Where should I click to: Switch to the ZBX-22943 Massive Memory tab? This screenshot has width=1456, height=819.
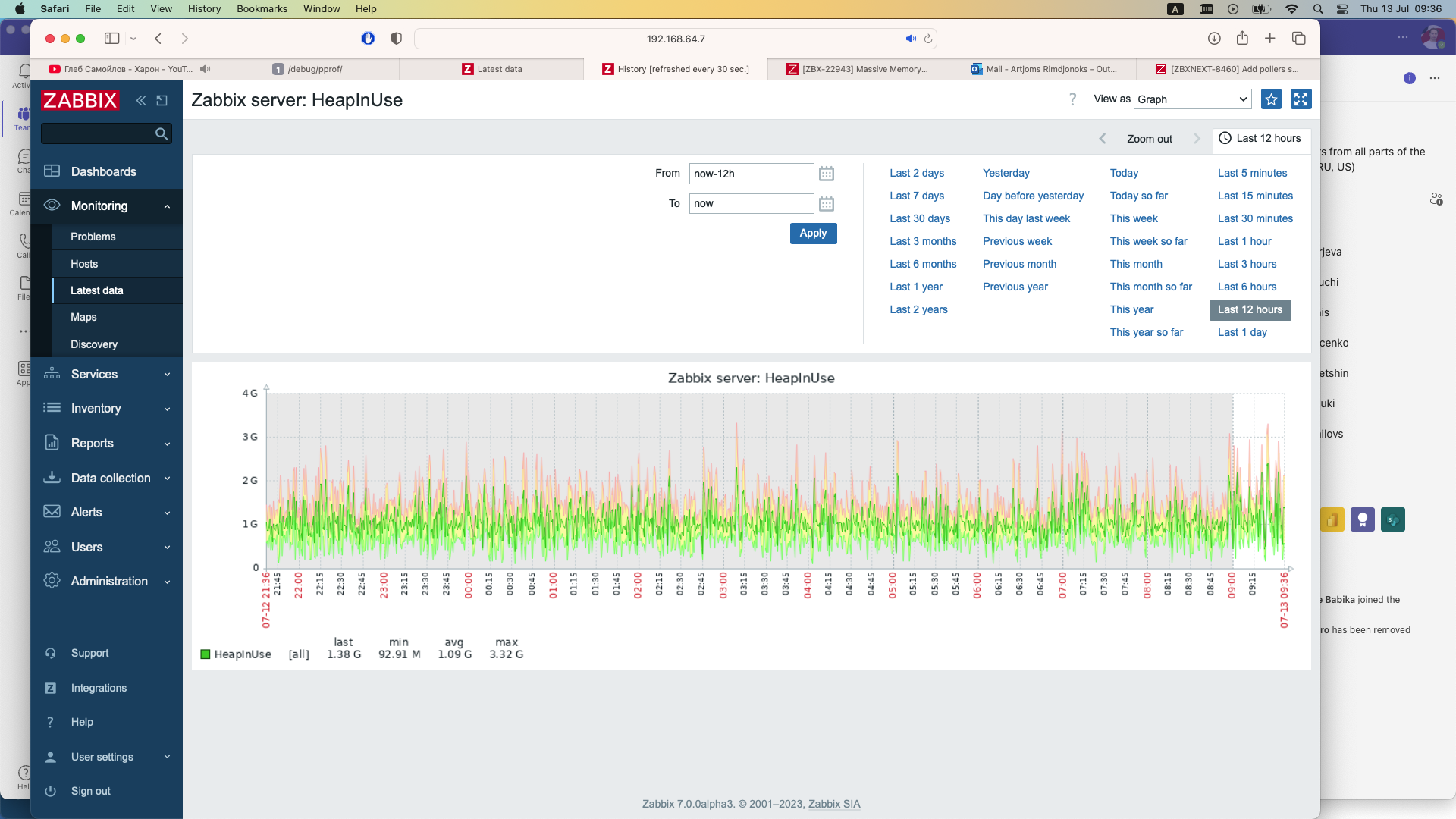858,69
